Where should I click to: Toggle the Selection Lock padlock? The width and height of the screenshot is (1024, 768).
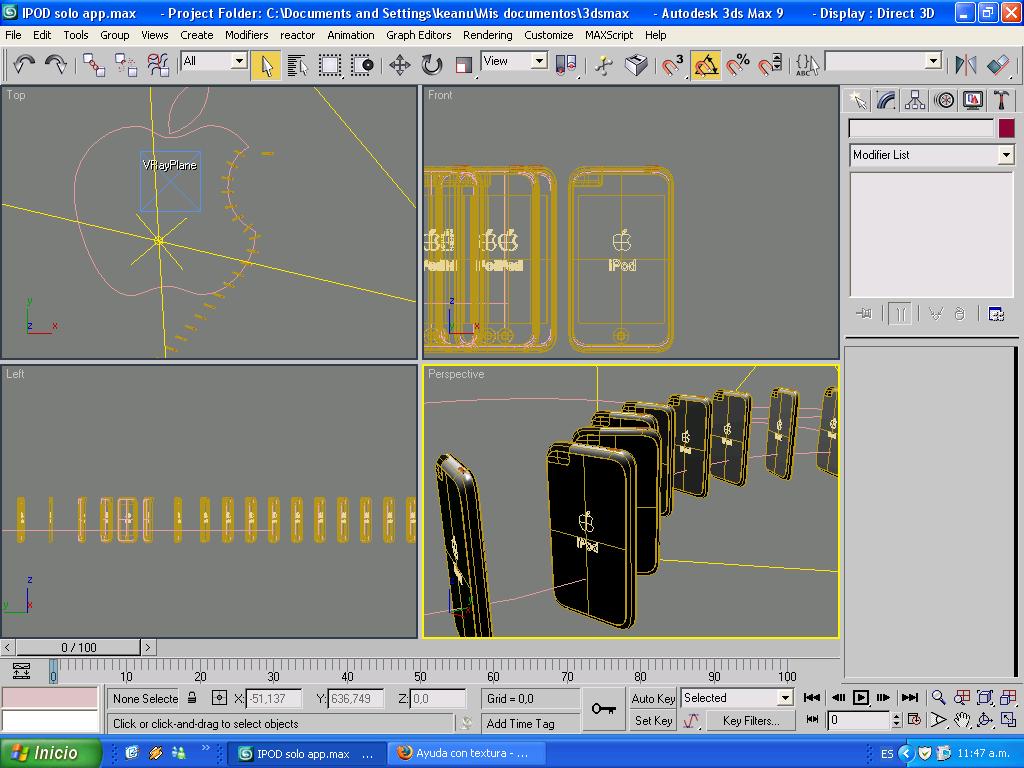(192, 697)
